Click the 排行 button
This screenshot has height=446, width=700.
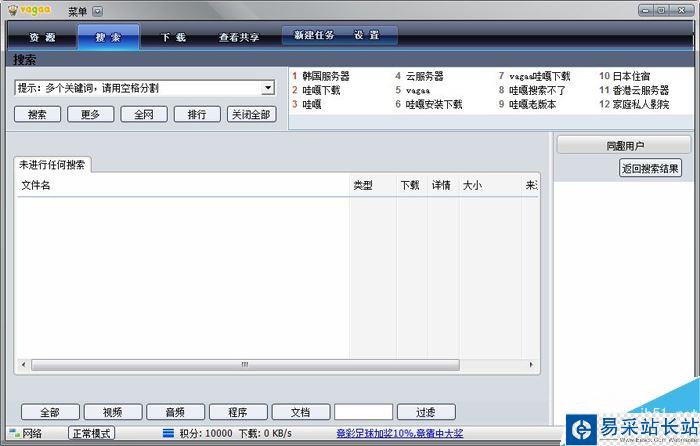(x=197, y=114)
